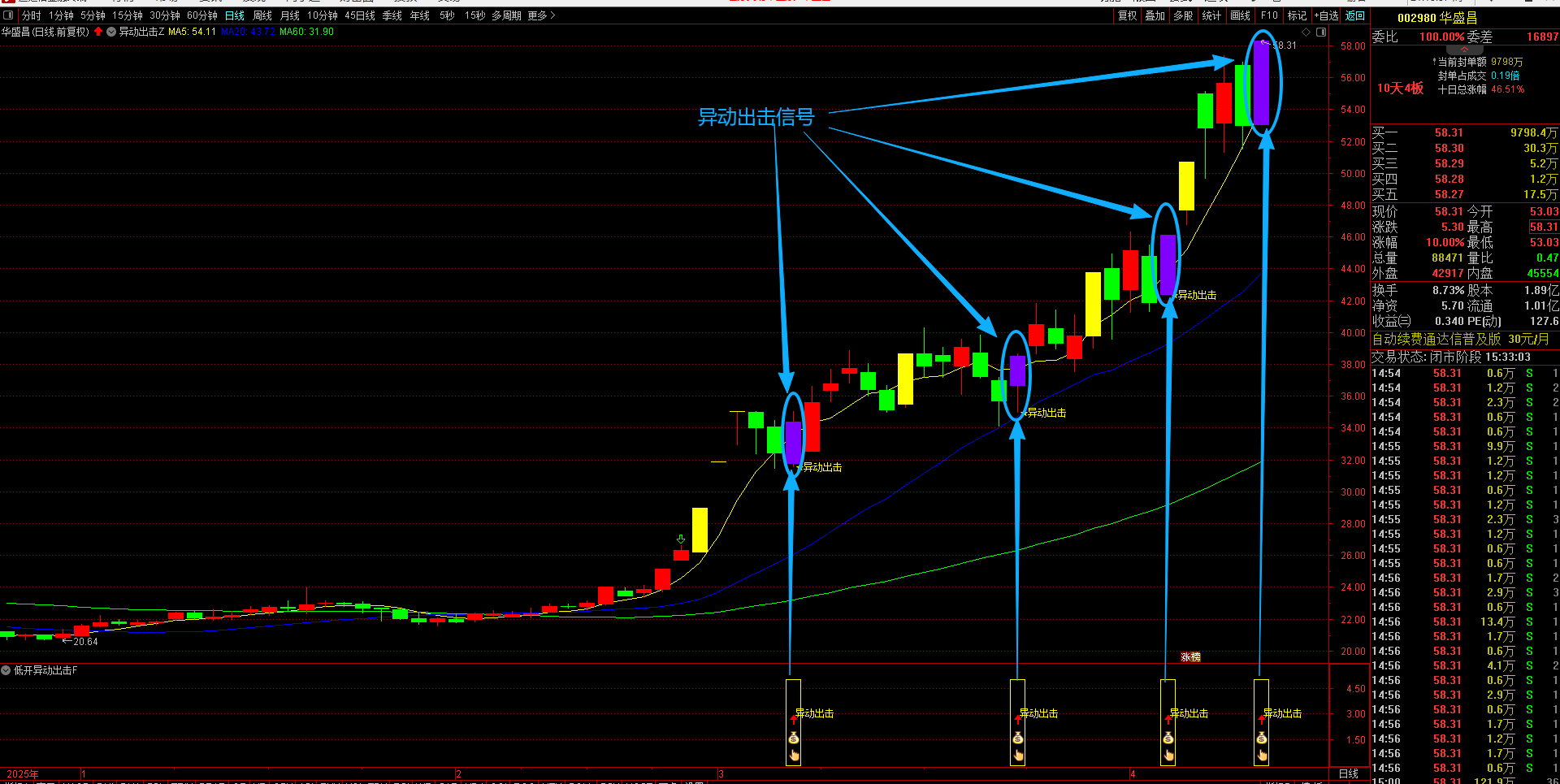Click 交易状态 闭市阶段 status line

[1451, 357]
